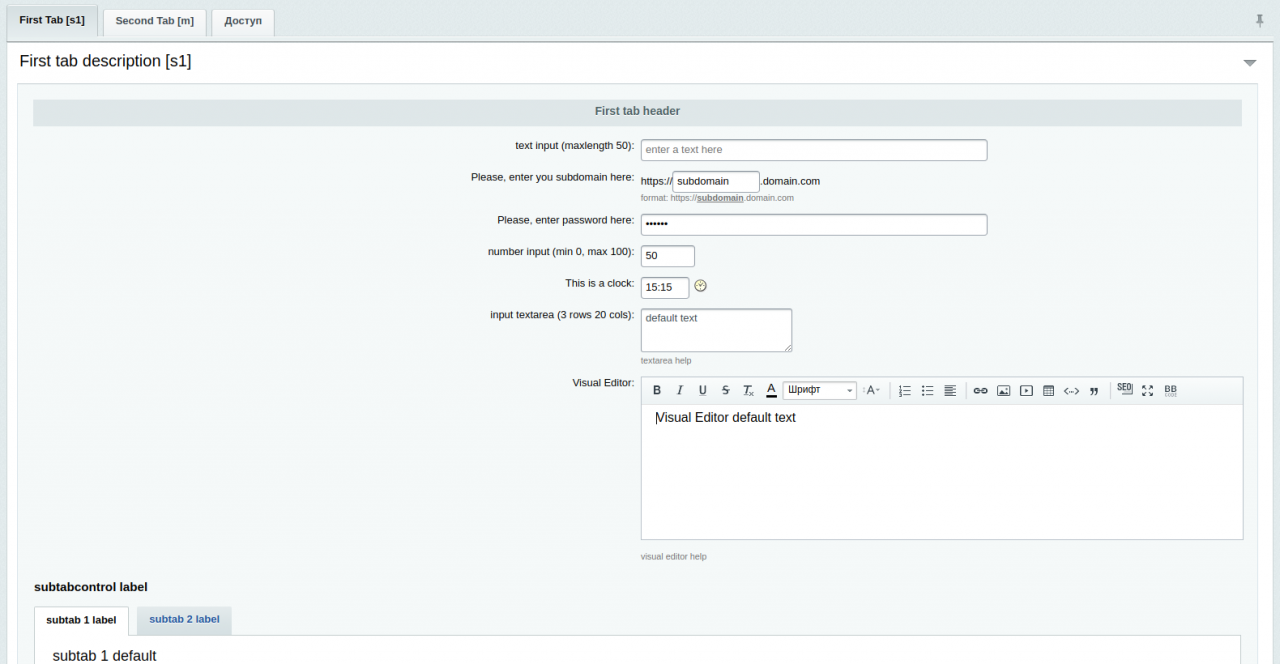The height and width of the screenshot is (664, 1280).
Task: Toggle underline formatting in Visual Editor
Action: click(703, 391)
